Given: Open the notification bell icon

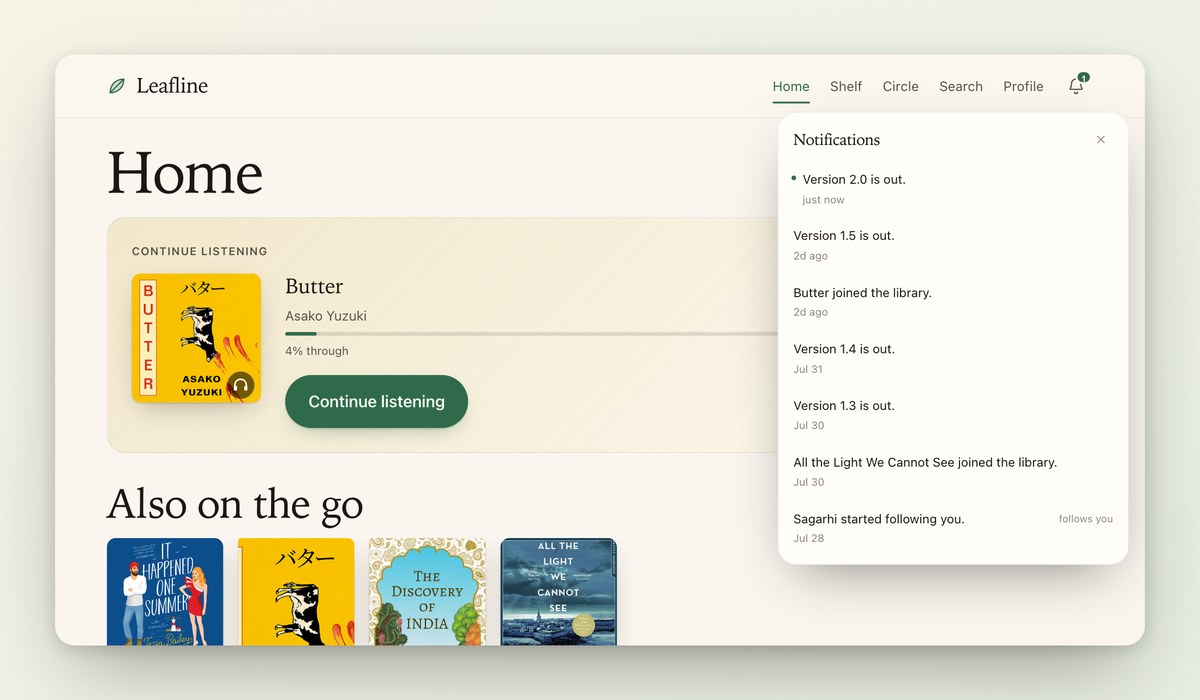Looking at the screenshot, I should pos(1076,86).
